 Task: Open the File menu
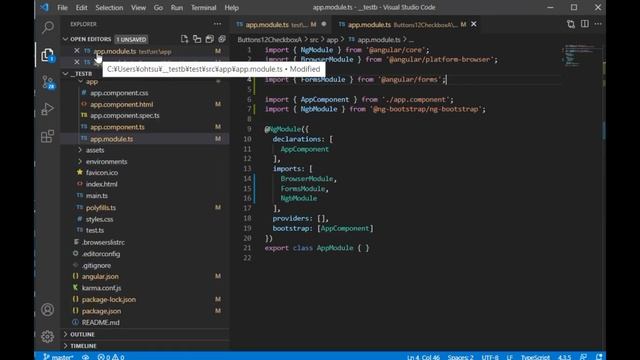point(62,8)
